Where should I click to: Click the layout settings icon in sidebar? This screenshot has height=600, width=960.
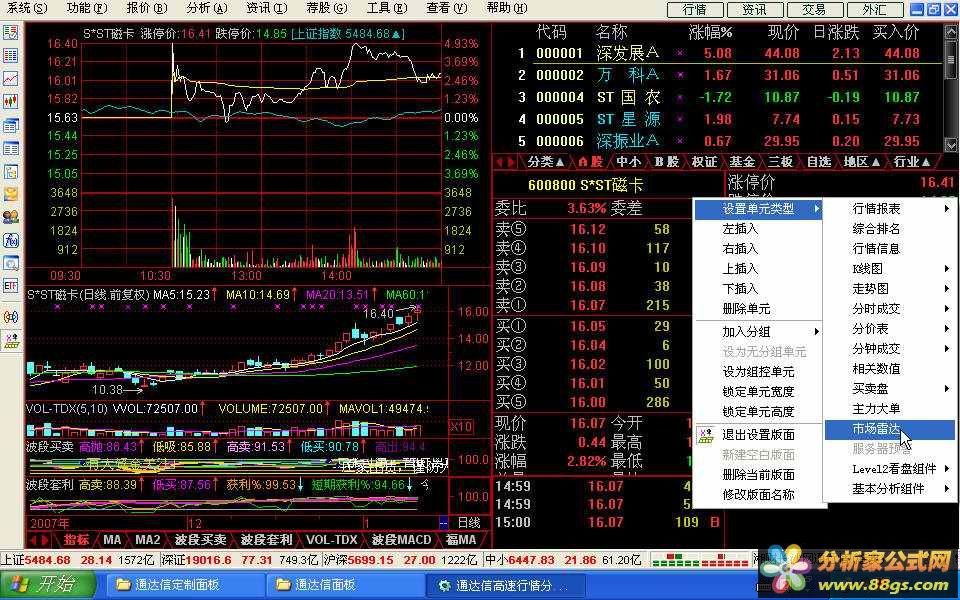(10, 340)
